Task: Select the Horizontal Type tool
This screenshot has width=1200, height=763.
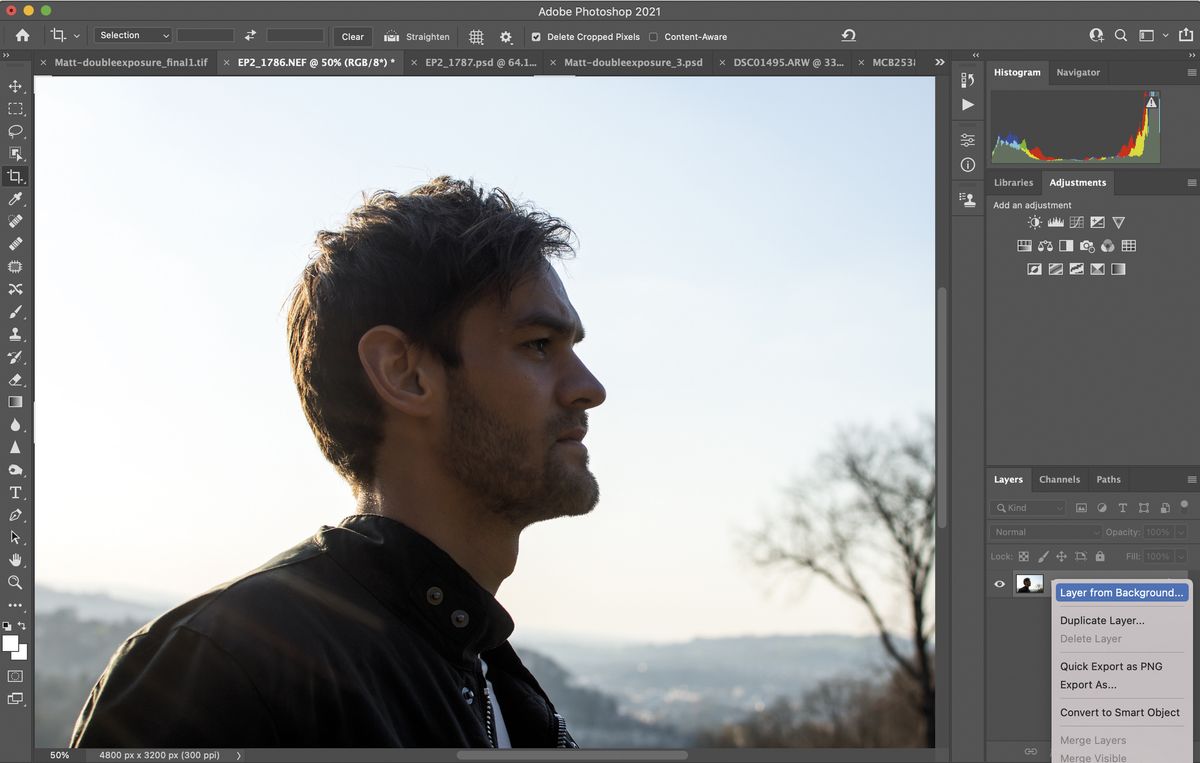Action: 14,492
